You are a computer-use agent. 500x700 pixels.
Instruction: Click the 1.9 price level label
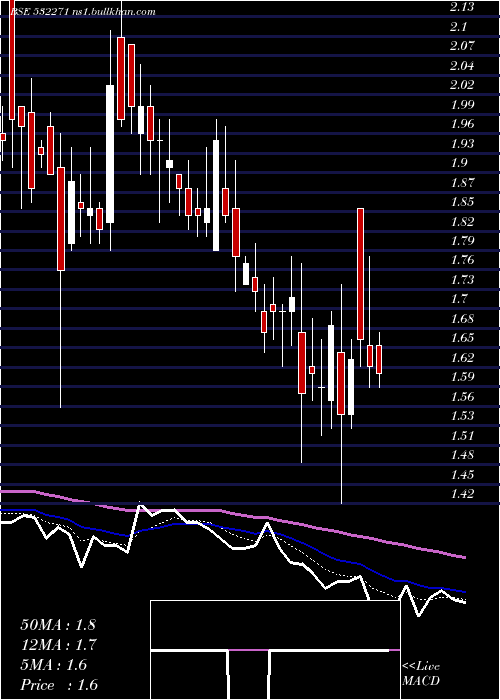[x=458, y=163]
